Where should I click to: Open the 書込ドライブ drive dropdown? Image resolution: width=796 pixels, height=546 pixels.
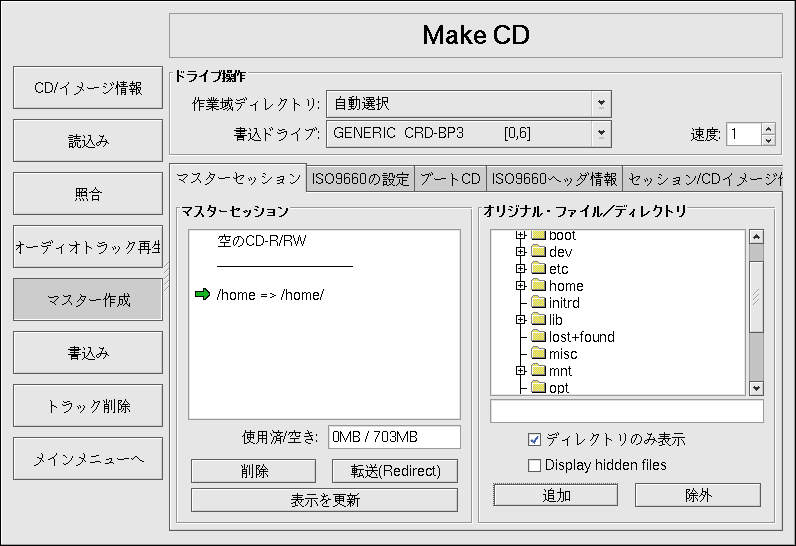coord(600,132)
